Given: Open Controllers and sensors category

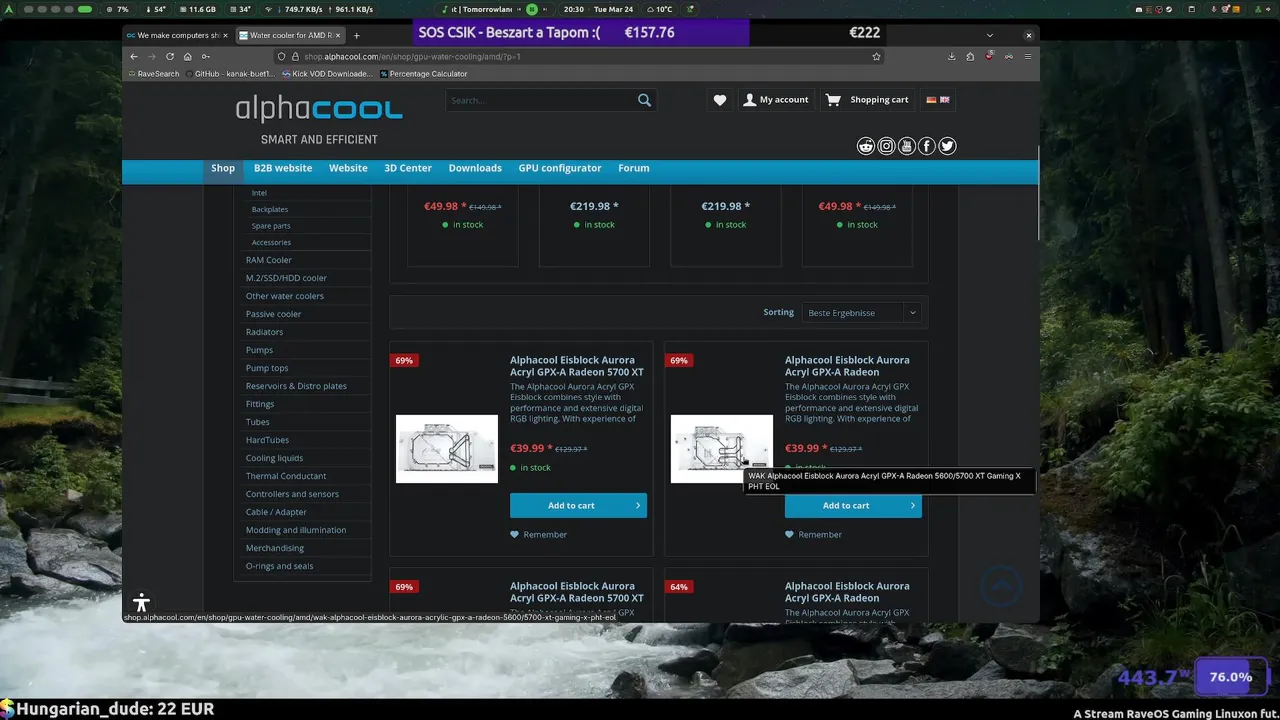Looking at the screenshot, I should click(x=292, y=494).
